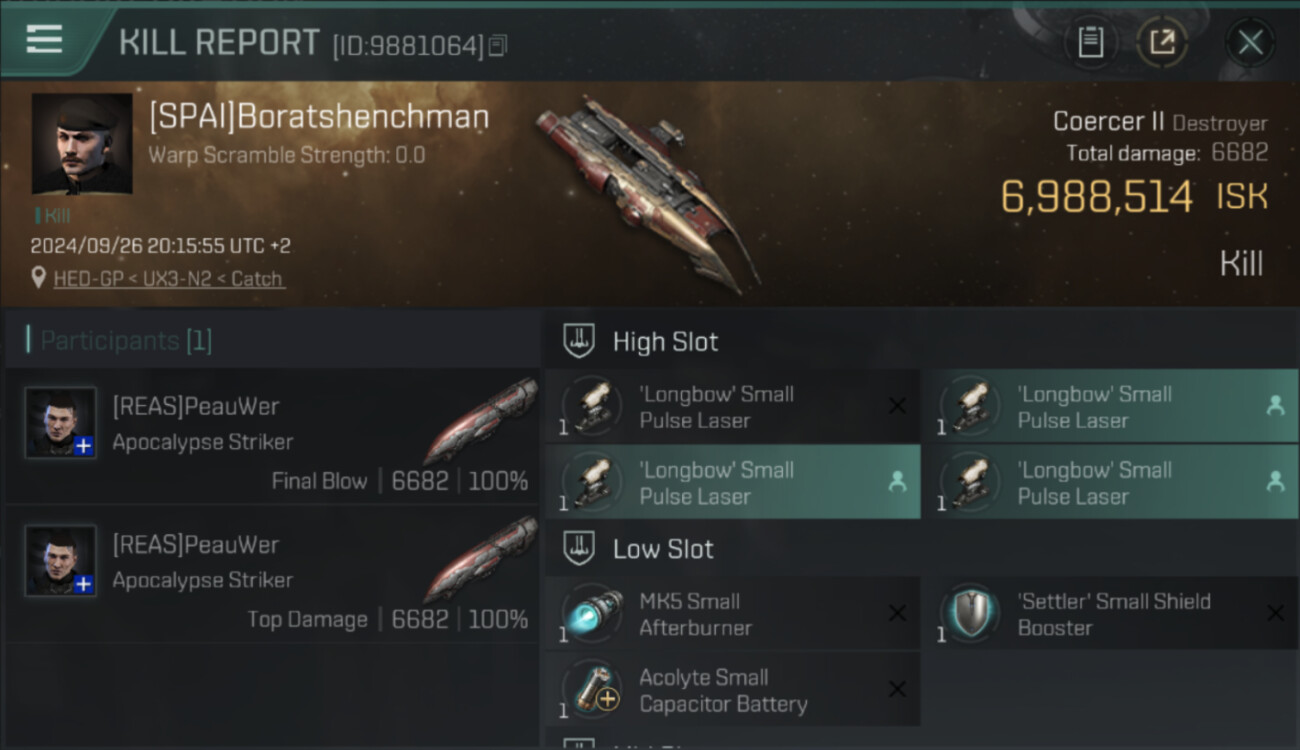Screen dimensions: 1300x750
Task: Click the Low Slot section header
Action: point(663,549)
